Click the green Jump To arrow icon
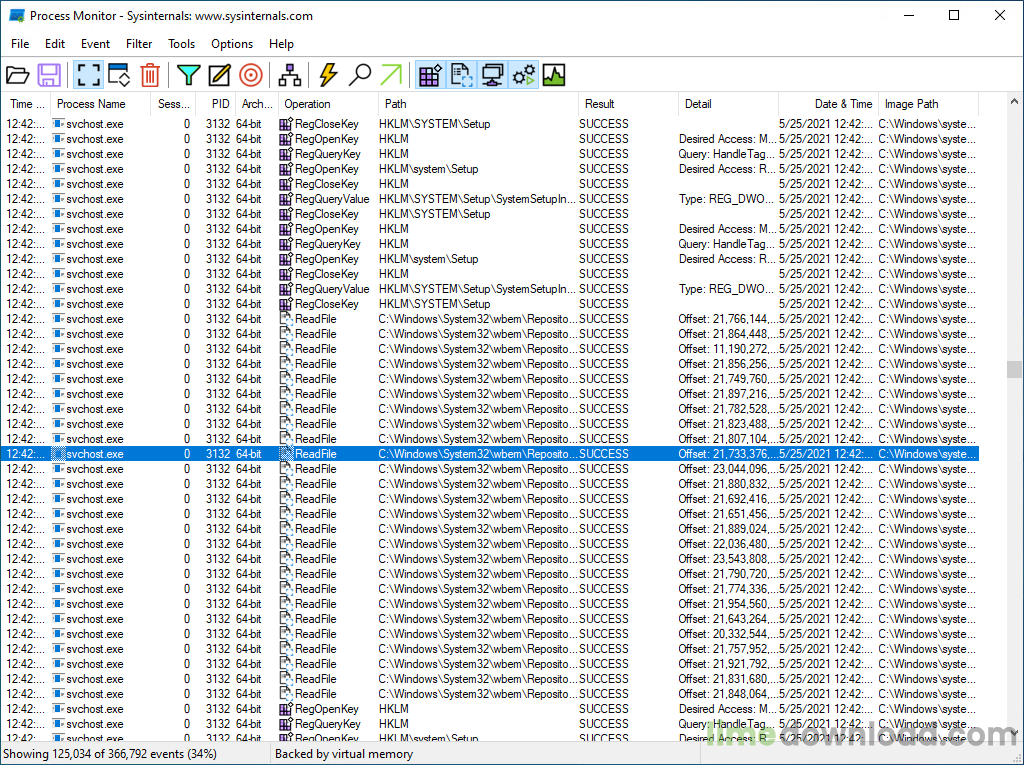This screenshot has width=1024, height=765. [x=391, y=75]
